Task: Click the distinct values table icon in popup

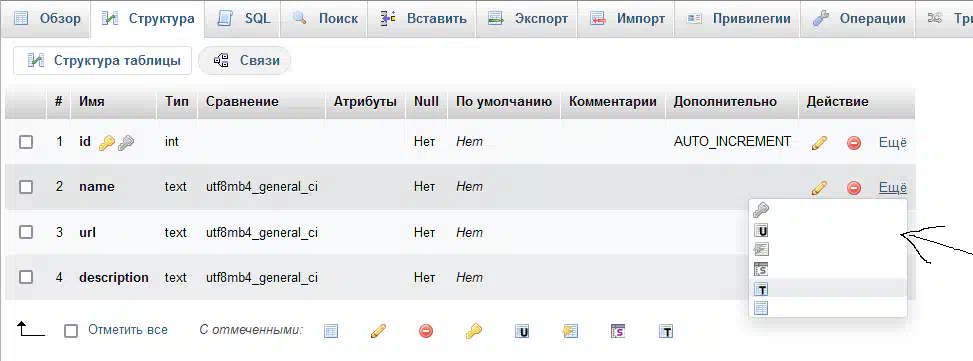Action: click(761, 308)
